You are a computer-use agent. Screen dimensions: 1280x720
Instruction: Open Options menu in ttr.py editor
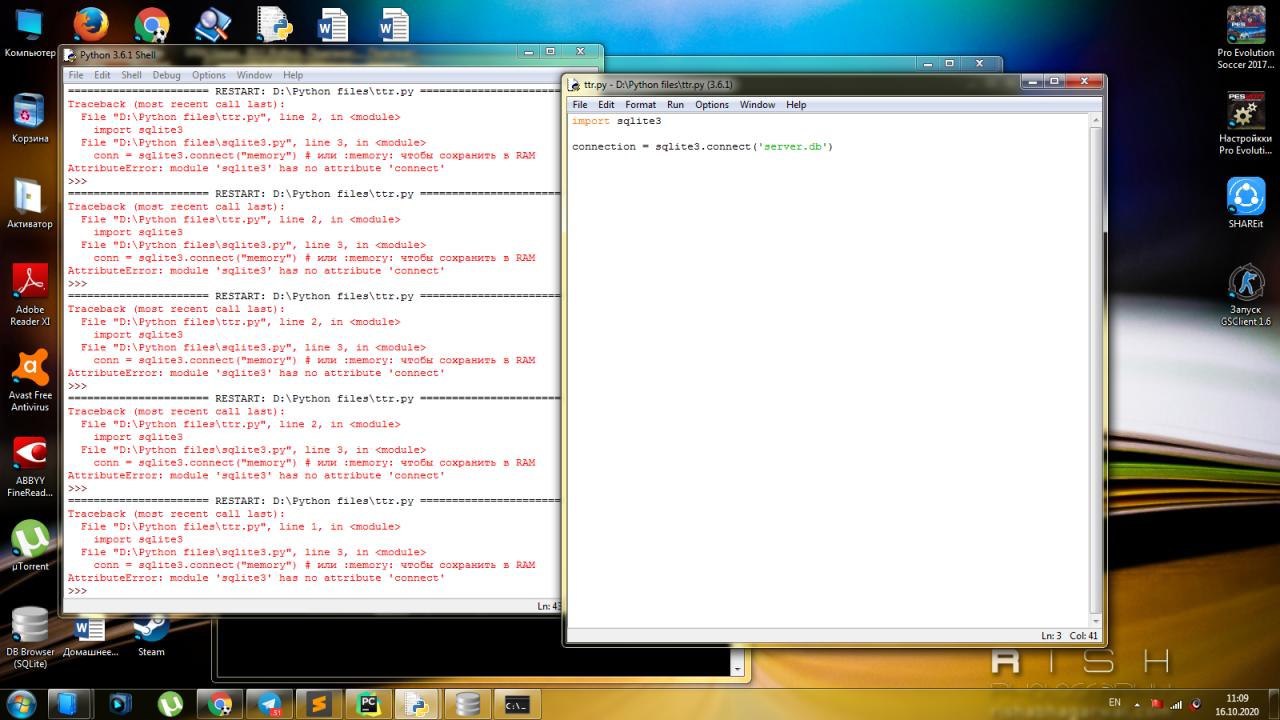(712, 104)
